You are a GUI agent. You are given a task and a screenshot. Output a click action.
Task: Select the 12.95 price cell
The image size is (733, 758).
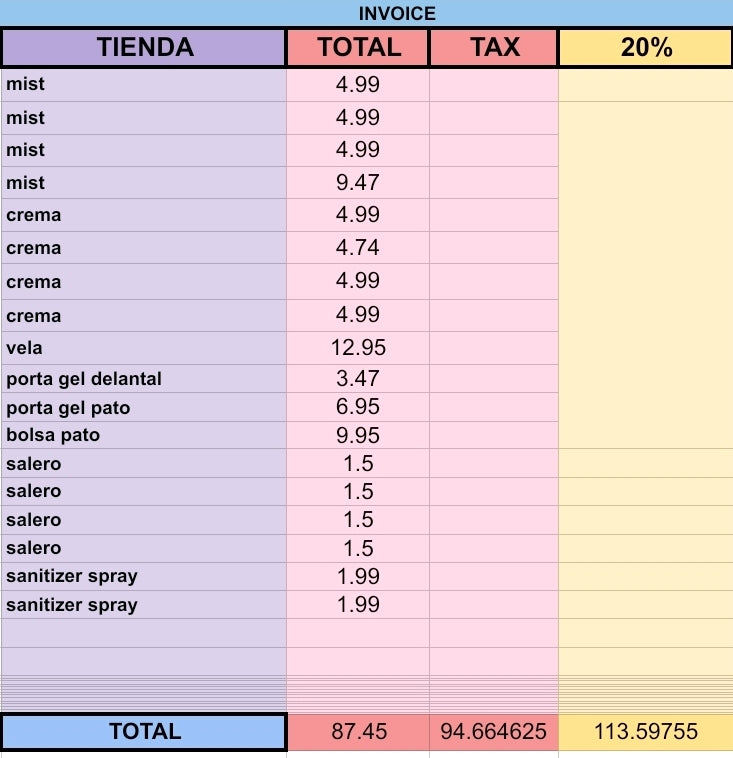click(358, 348)
